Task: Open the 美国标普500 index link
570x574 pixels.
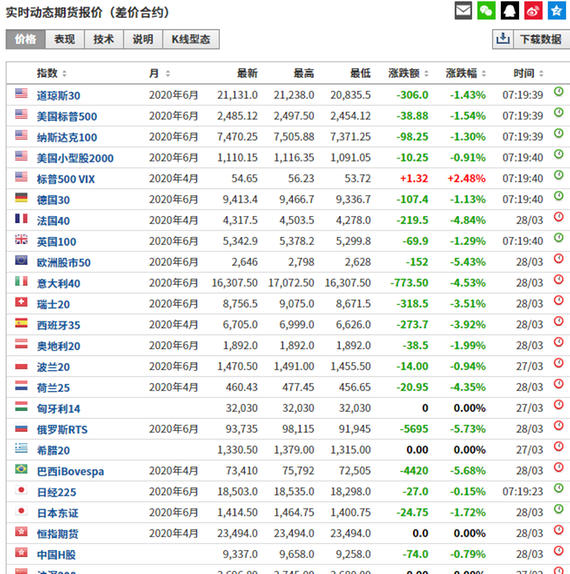Action: pyautogui.click(x=67, y=116)
